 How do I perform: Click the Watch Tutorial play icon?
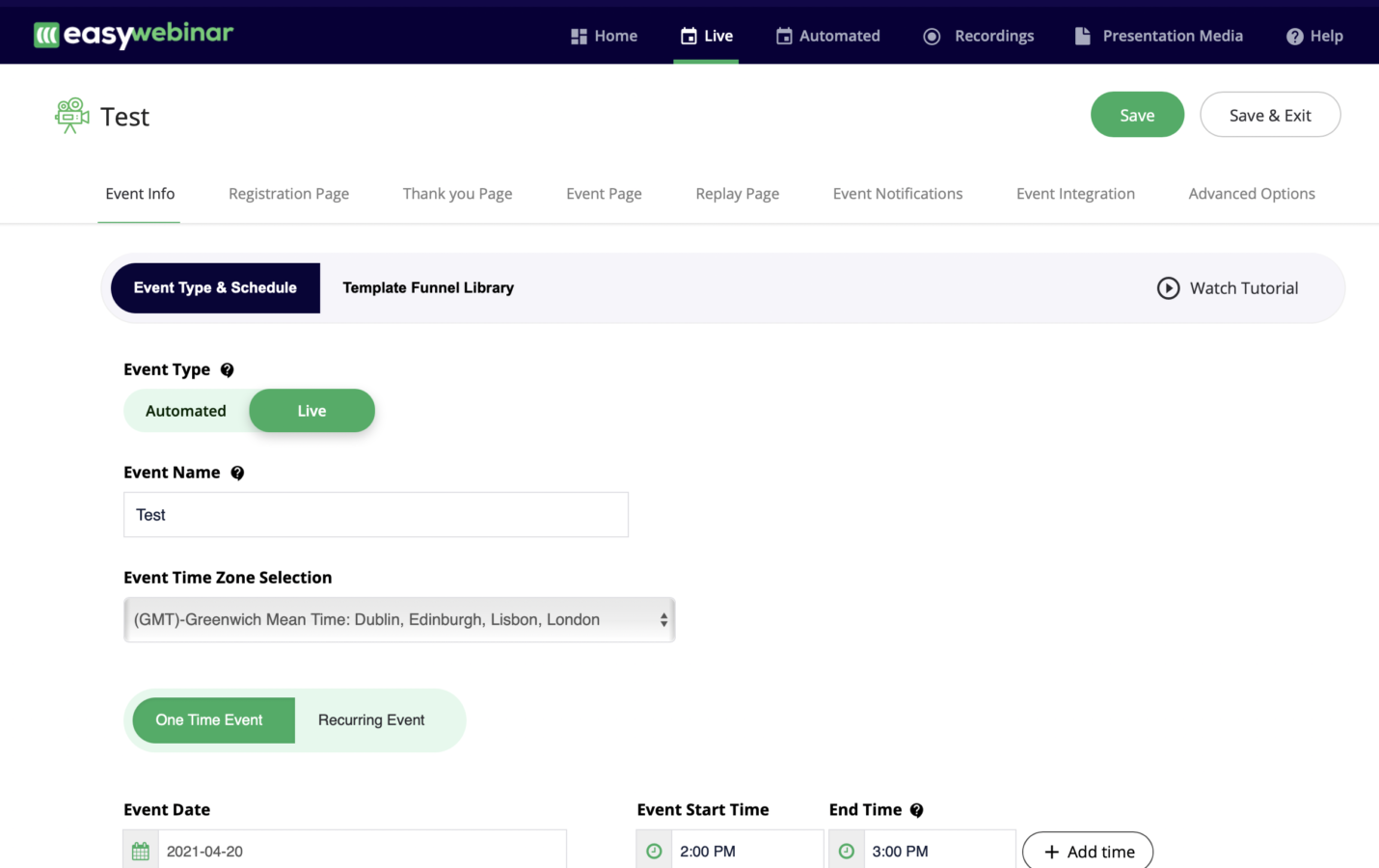tap(1168, 287)
